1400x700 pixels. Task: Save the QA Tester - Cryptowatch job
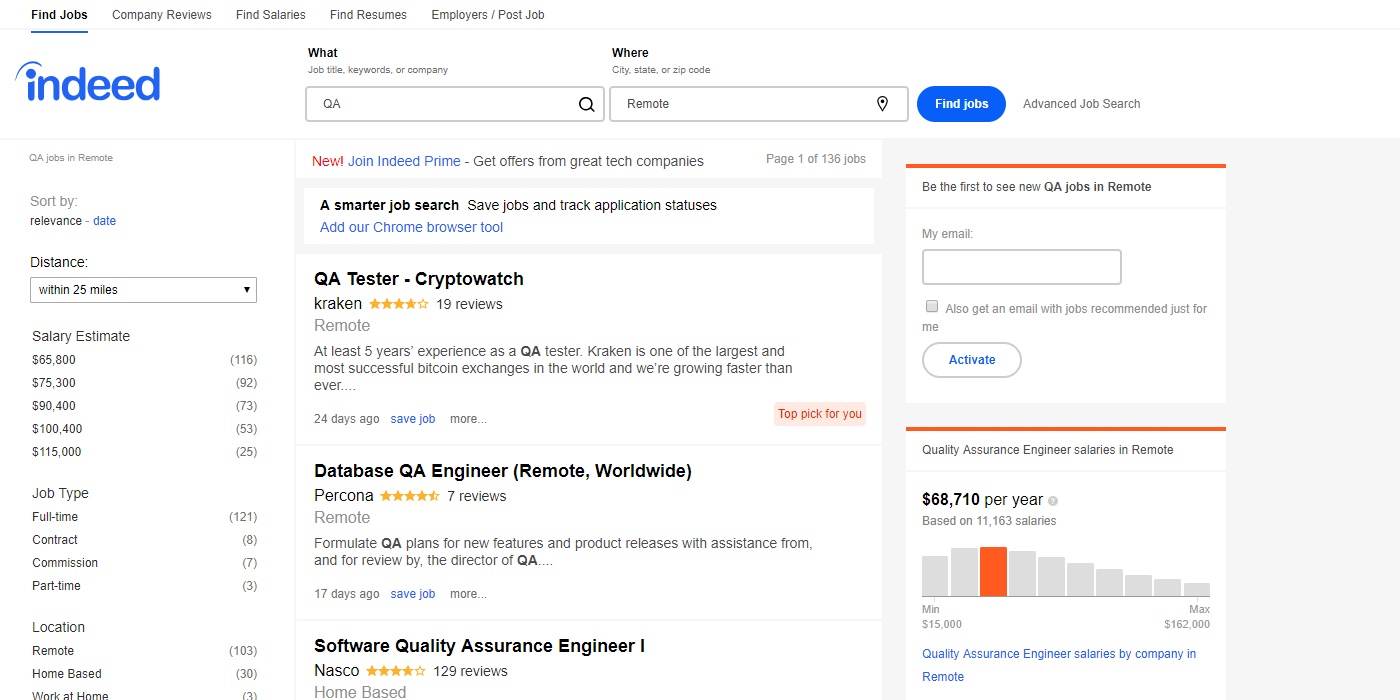pos(413,419)
